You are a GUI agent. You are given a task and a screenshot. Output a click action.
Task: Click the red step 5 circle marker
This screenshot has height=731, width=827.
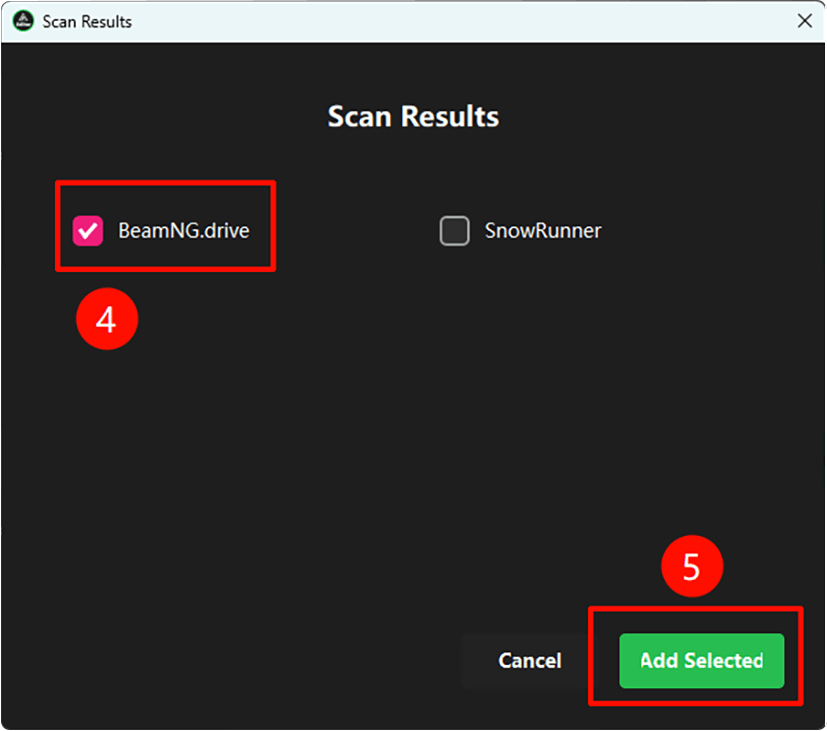click(692, 567)
